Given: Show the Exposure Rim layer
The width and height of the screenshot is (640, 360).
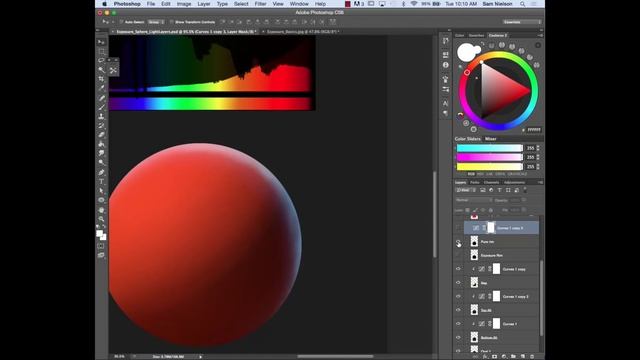Looking at the screenshot, I should (458, 255).
